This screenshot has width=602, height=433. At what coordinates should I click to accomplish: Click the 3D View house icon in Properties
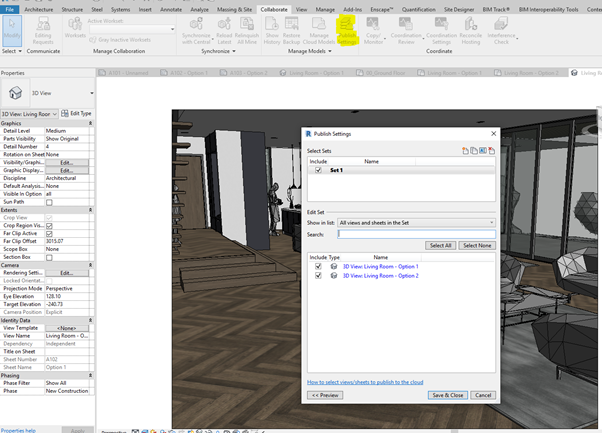click(x=15, y=93)
